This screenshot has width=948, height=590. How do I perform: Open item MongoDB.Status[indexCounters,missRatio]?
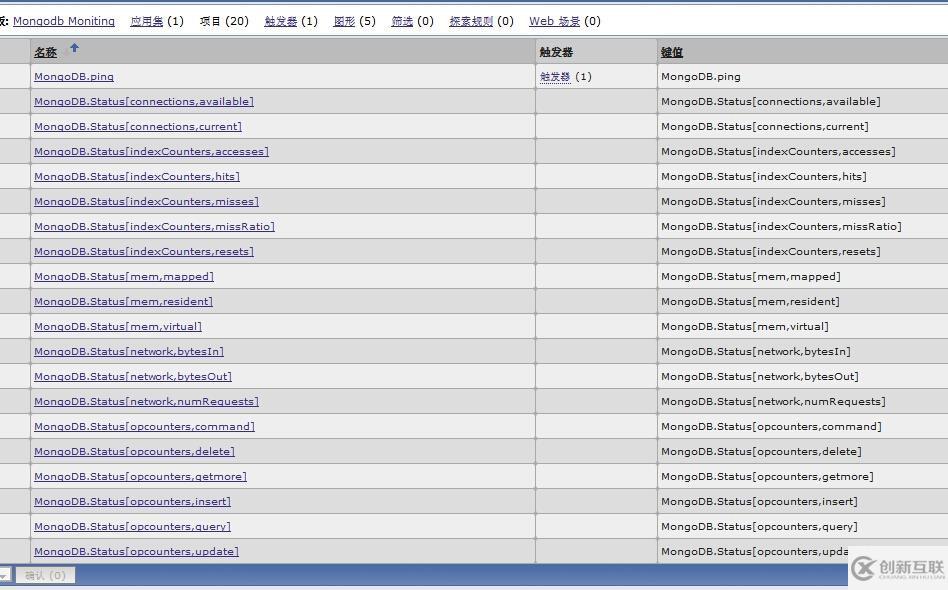click(x=154, y=227)
